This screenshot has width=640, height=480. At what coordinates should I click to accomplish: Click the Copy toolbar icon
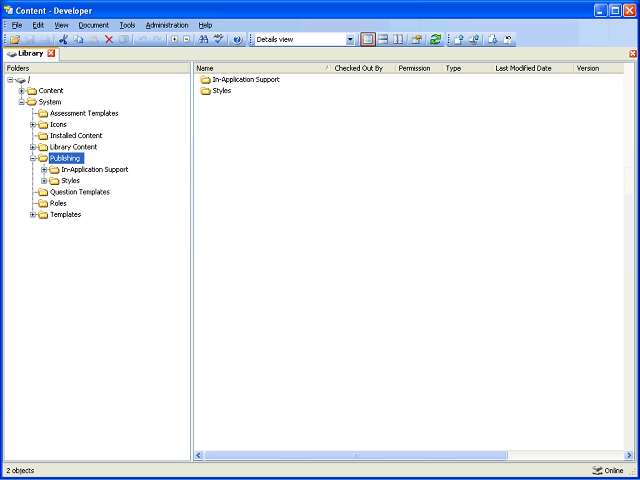tap(78, 40)
